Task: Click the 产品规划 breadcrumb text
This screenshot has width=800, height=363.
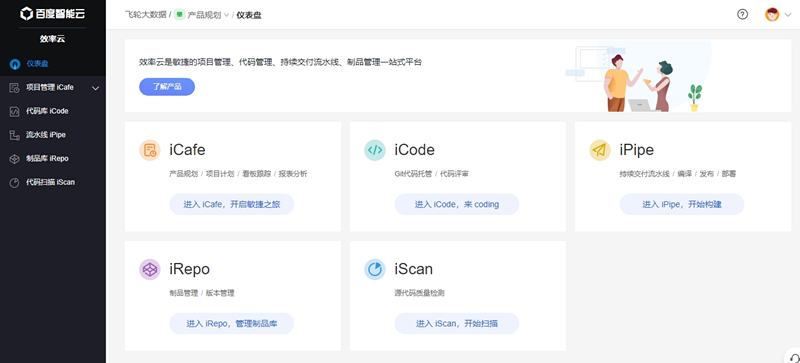Action: click(x=205, y=15)
